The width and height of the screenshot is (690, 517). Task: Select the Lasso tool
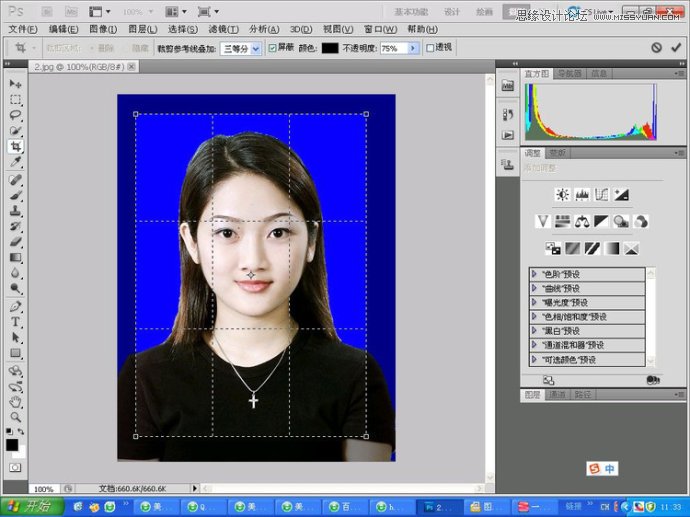click(x=16, y=115)
